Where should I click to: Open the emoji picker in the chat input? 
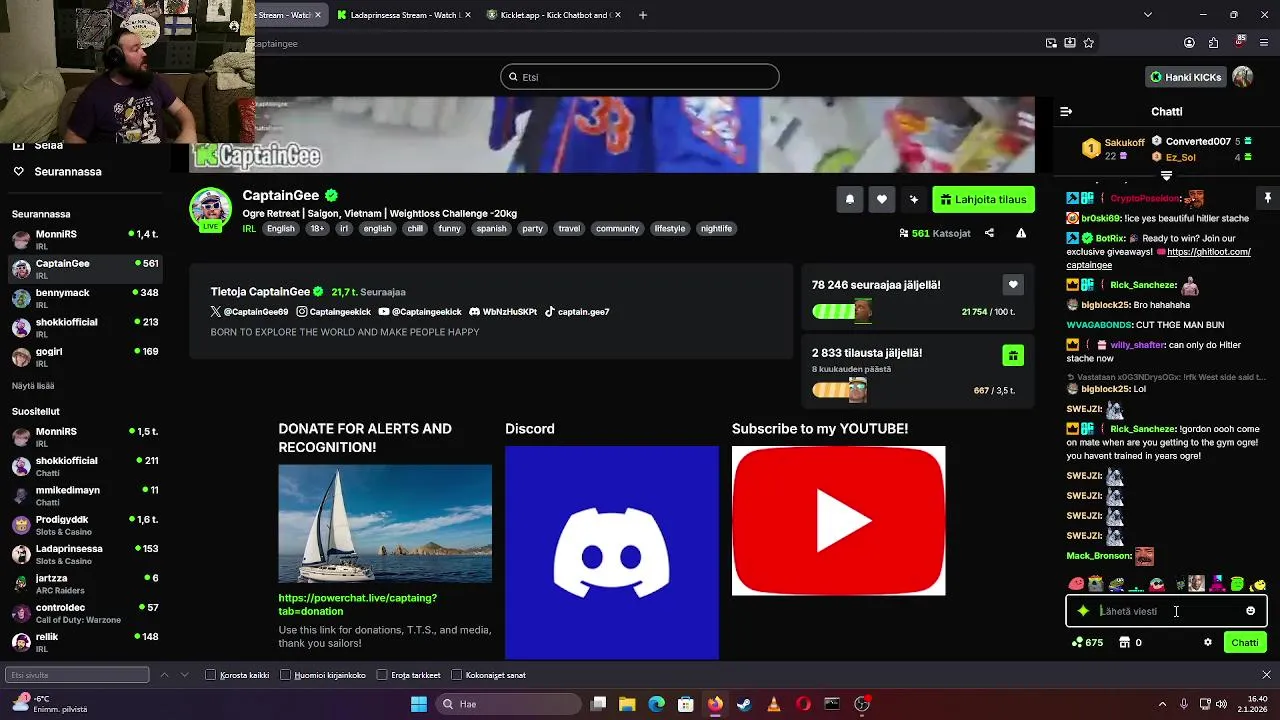click(1250, 611)
